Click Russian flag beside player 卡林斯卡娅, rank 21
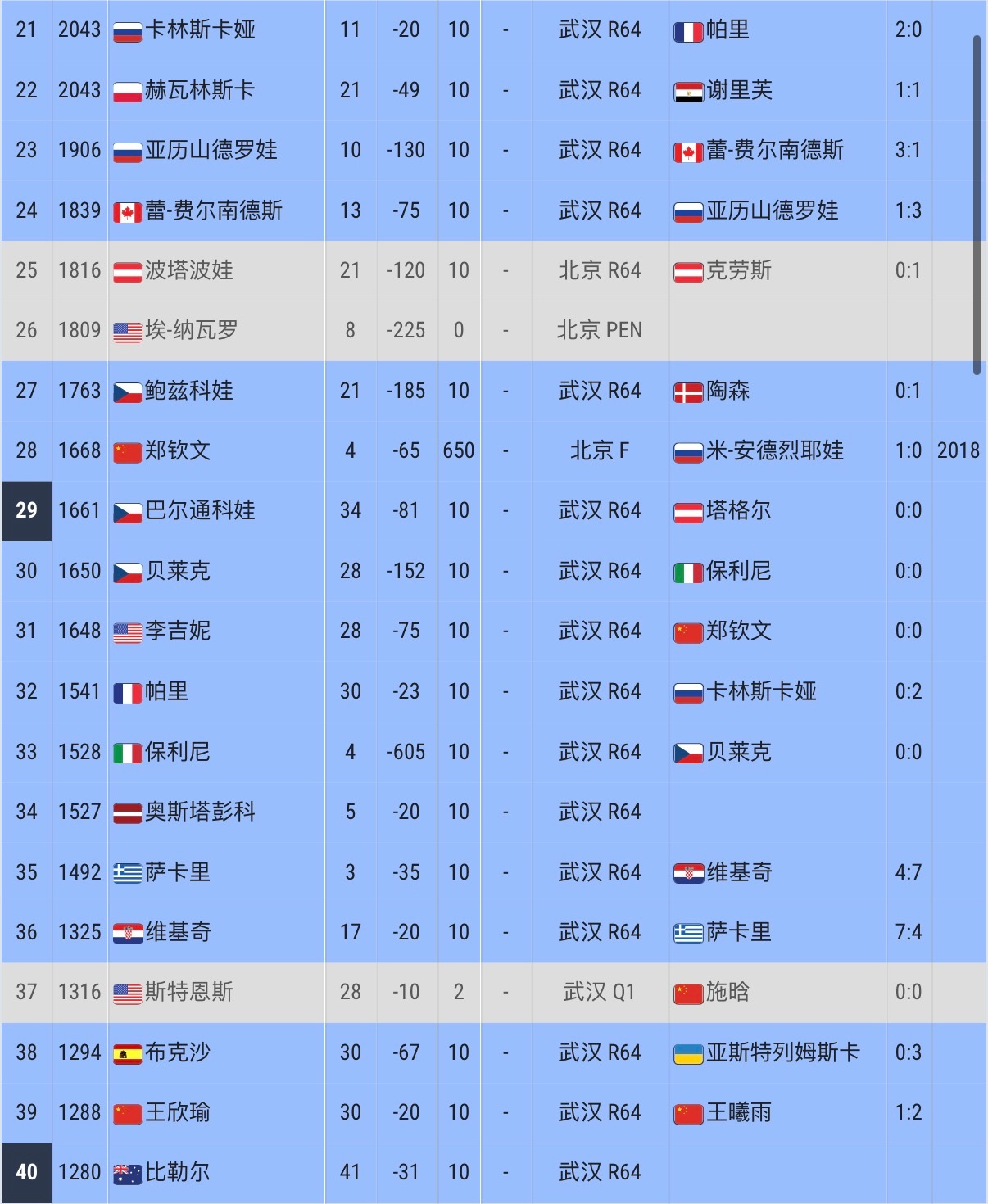This screenshot has width=988, height=1204. pos(127,32)
